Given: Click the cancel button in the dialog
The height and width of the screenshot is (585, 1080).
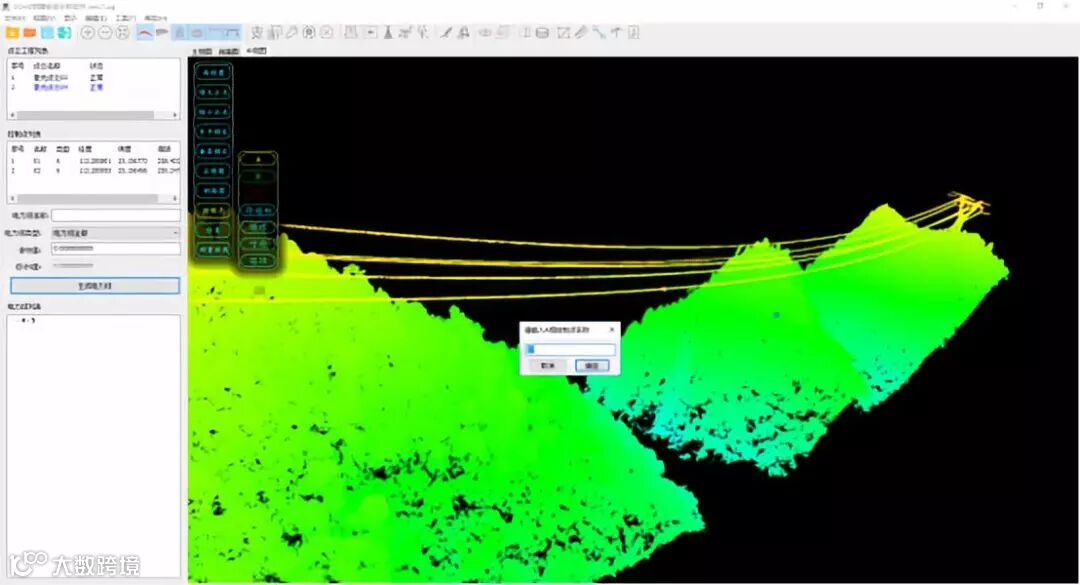Looking at the screenshot, I should pos(548,365).
